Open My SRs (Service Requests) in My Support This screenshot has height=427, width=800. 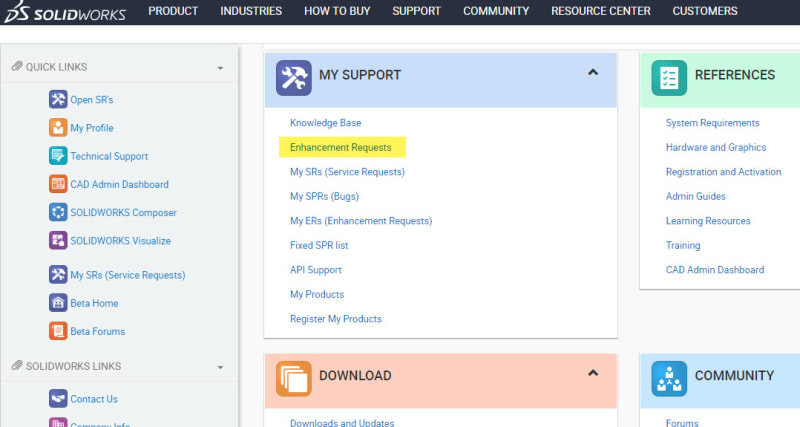[347, 172]
